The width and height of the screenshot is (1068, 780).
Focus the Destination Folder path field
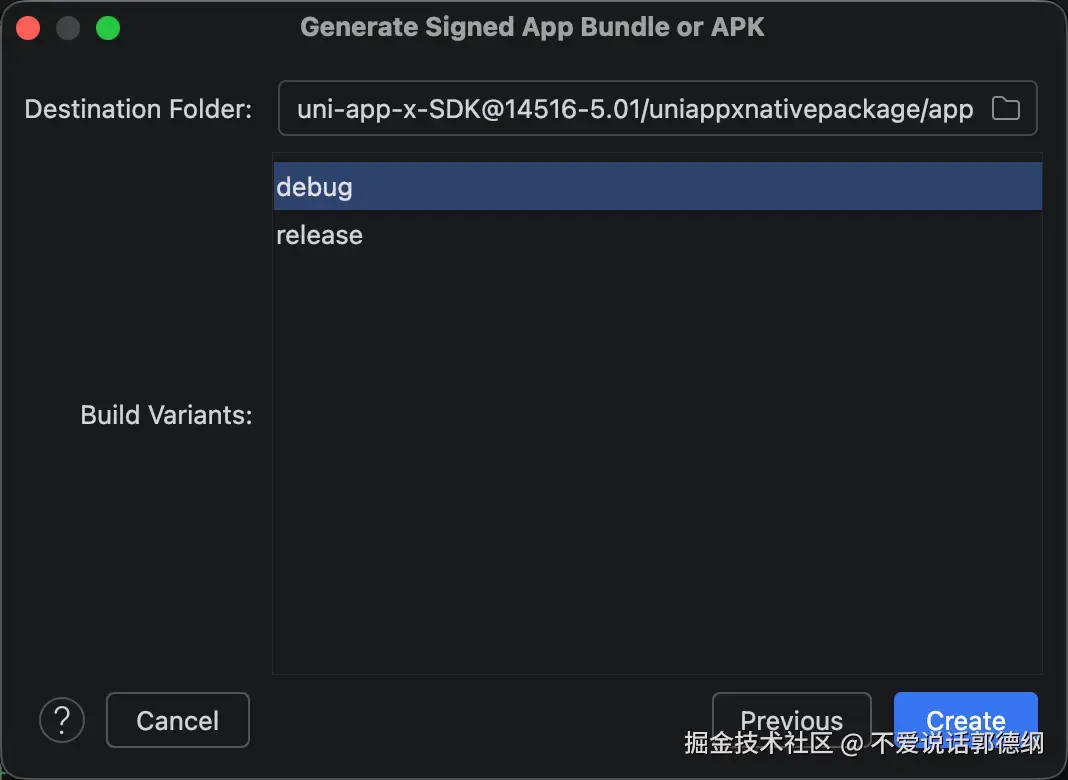657,108
